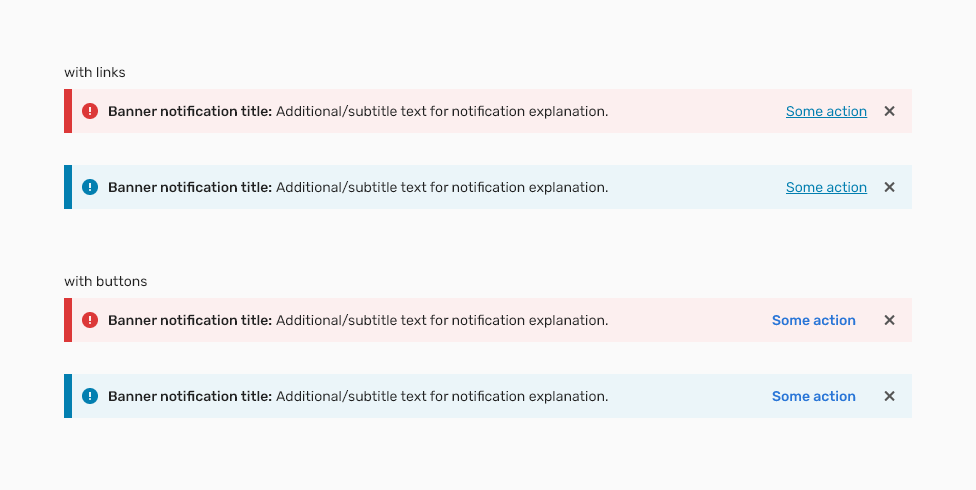Follow the underlined 'Some action' link in red banner
The width and height of the screenshot is (976, 490).
(x=826, y=111)
